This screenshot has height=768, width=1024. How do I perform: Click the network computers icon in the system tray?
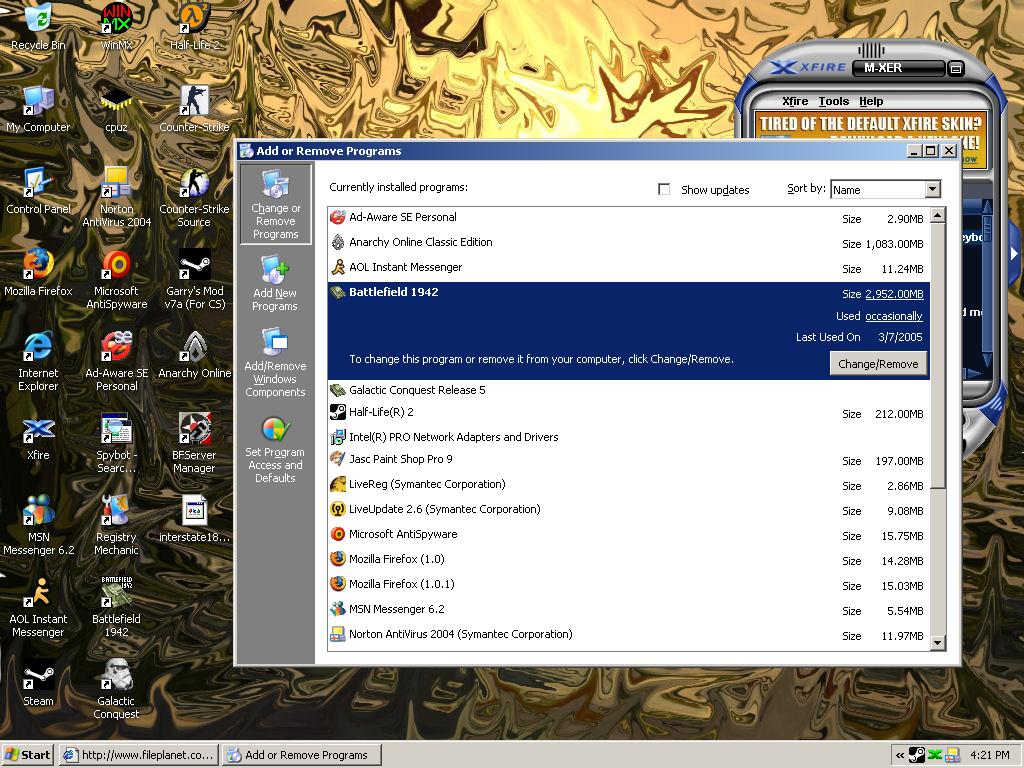tap(952, 755)
